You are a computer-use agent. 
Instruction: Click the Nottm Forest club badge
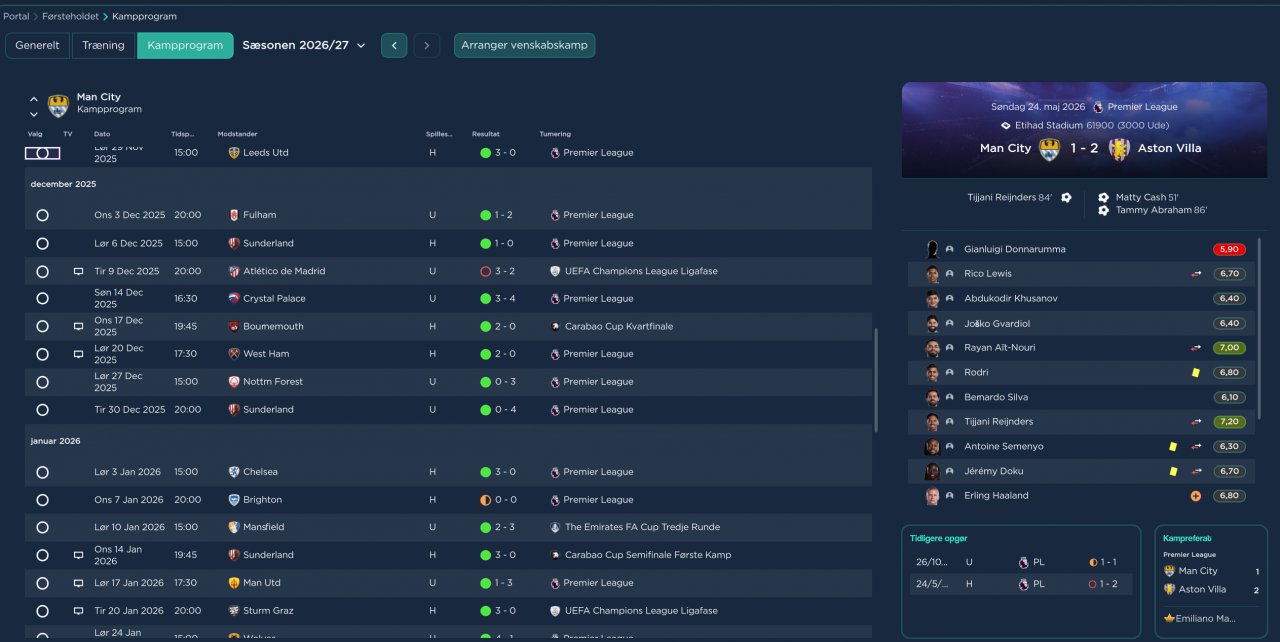(234, 382)
